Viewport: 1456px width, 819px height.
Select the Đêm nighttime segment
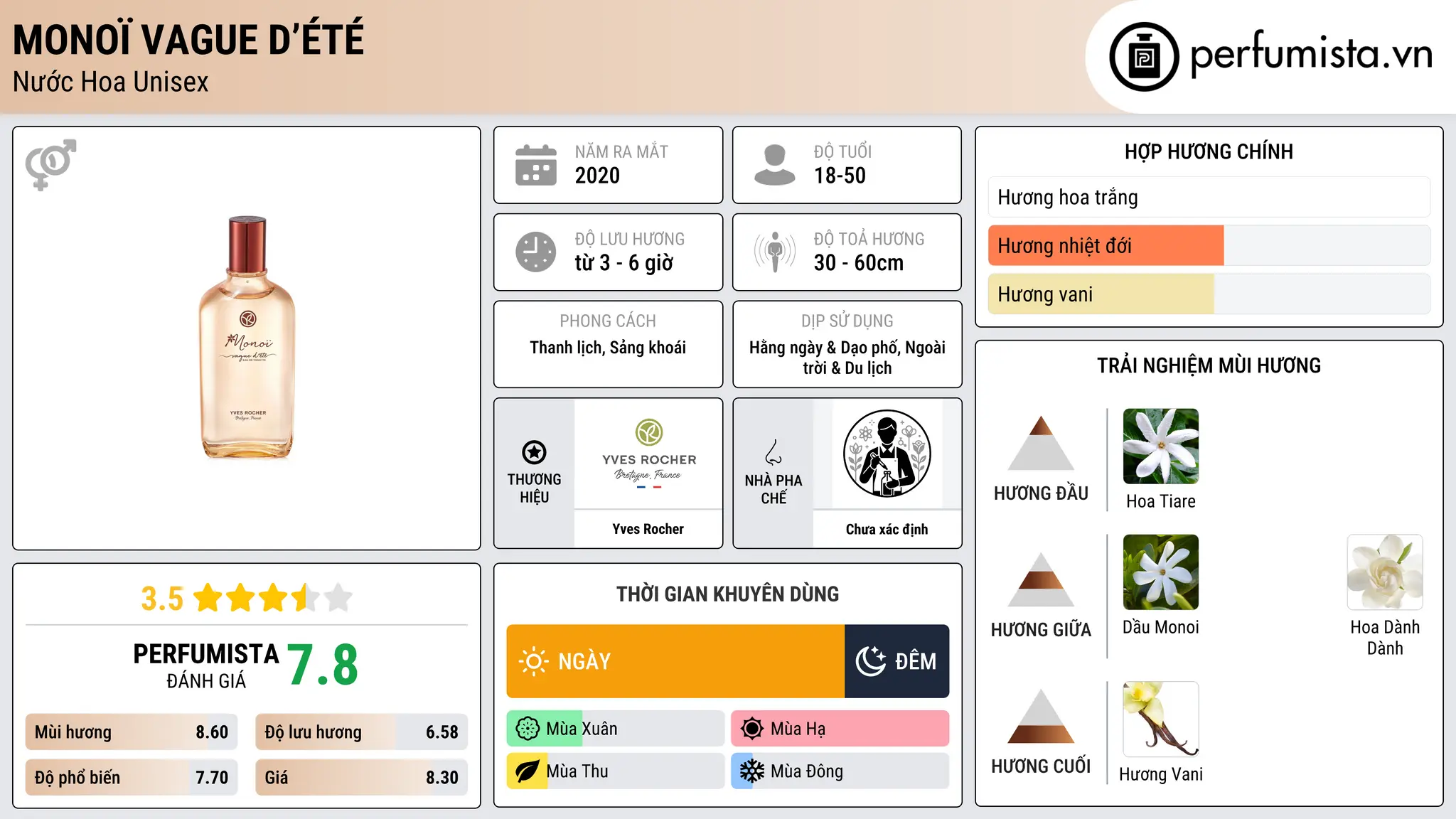897,661
